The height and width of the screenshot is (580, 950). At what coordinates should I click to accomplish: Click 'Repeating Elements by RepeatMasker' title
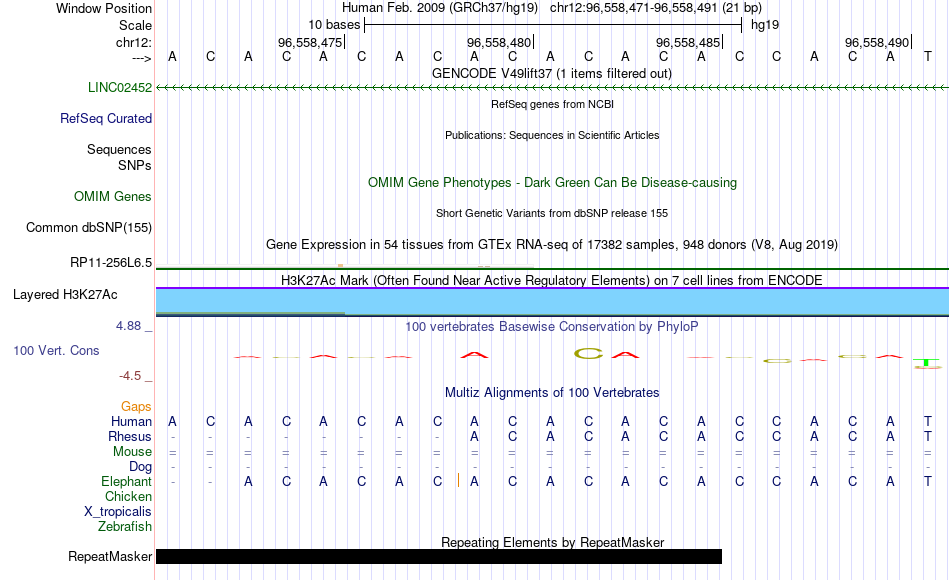coord(552,542)
